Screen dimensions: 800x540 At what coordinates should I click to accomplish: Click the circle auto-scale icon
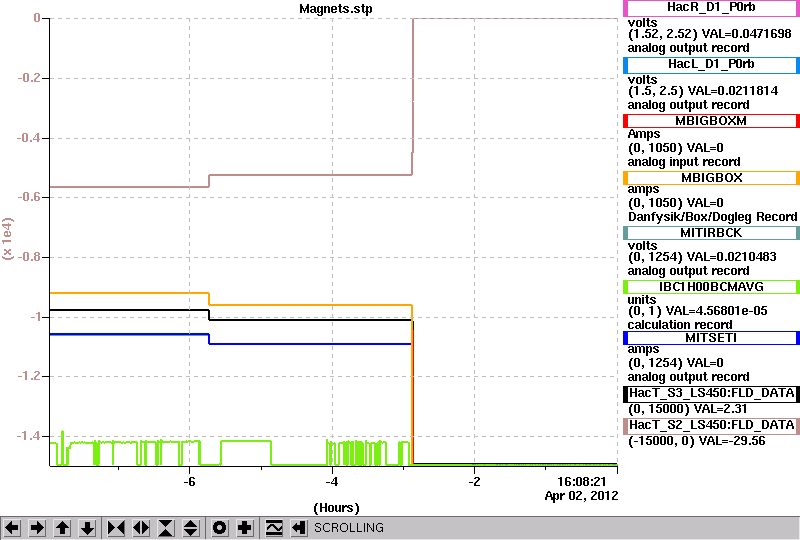click(219, 528)
